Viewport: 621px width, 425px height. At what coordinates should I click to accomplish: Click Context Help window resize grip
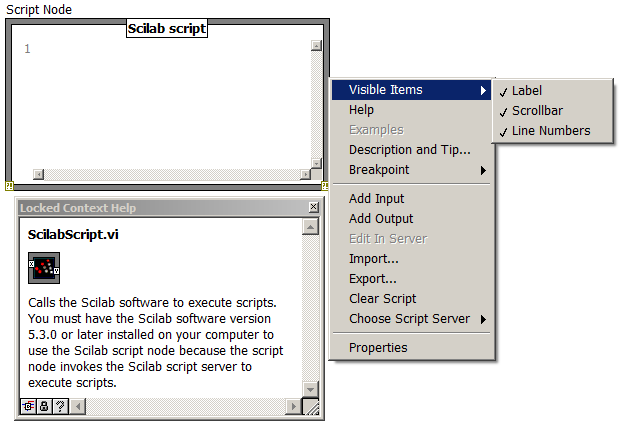[311, 407]
